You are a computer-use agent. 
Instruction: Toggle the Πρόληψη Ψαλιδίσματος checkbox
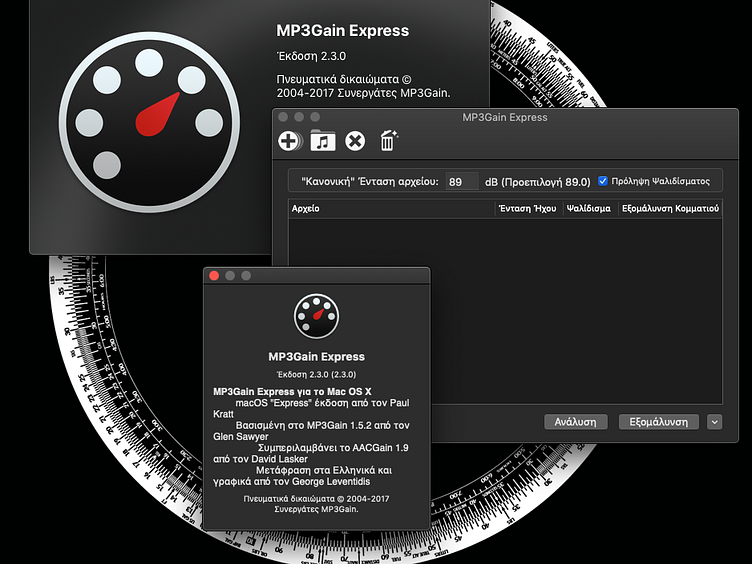coord(603,181)
